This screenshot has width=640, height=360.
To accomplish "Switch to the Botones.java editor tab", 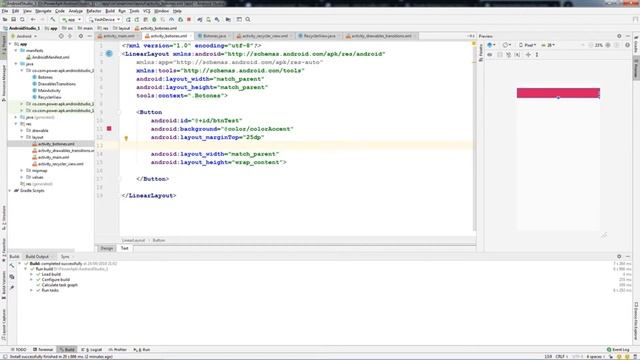I will (214, 36).
